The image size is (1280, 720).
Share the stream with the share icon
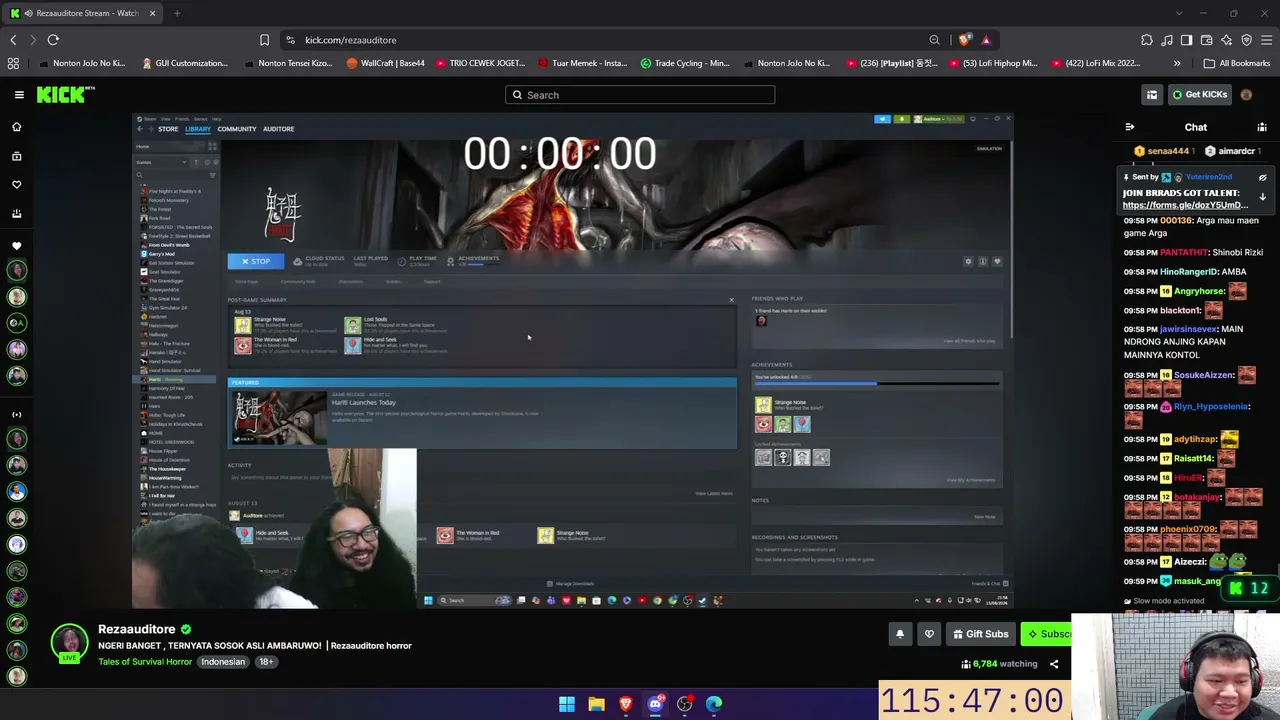[x=1054, y=664]
